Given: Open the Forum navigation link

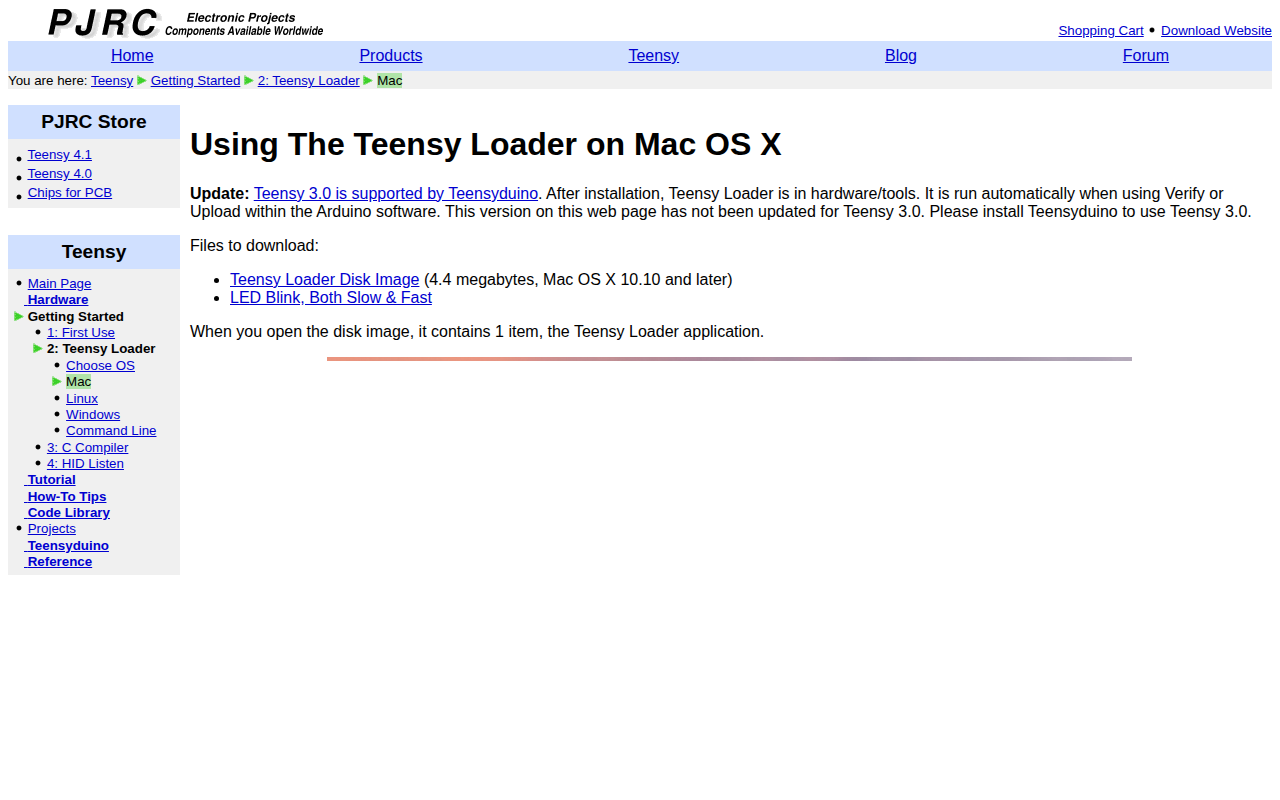Looking at the screenshot, I should [1146, 56].
